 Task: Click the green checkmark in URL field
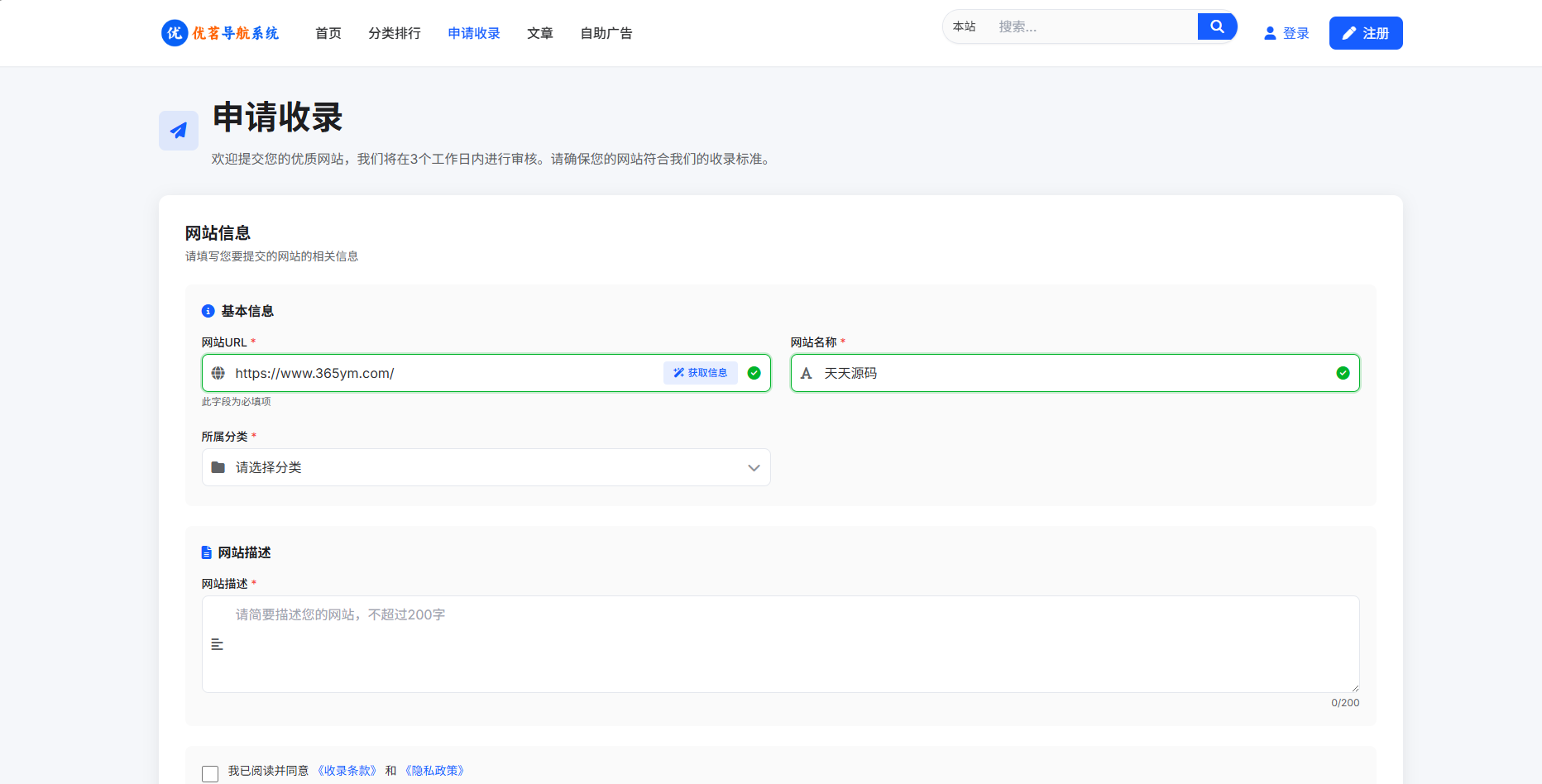pyautogui.click(x=754, y=373)
